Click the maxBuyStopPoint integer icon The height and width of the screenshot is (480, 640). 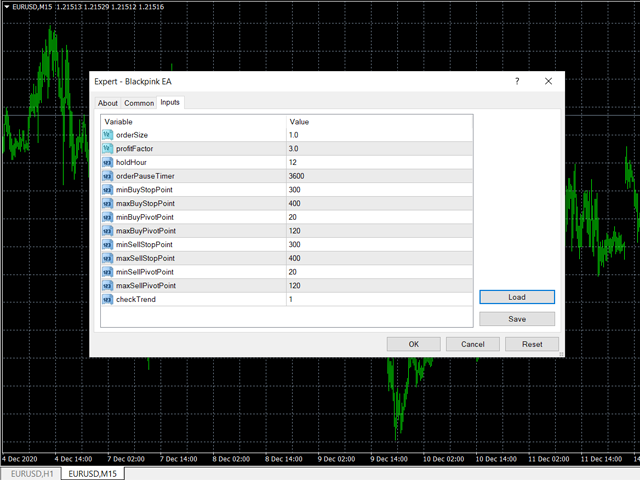point(107,203)
